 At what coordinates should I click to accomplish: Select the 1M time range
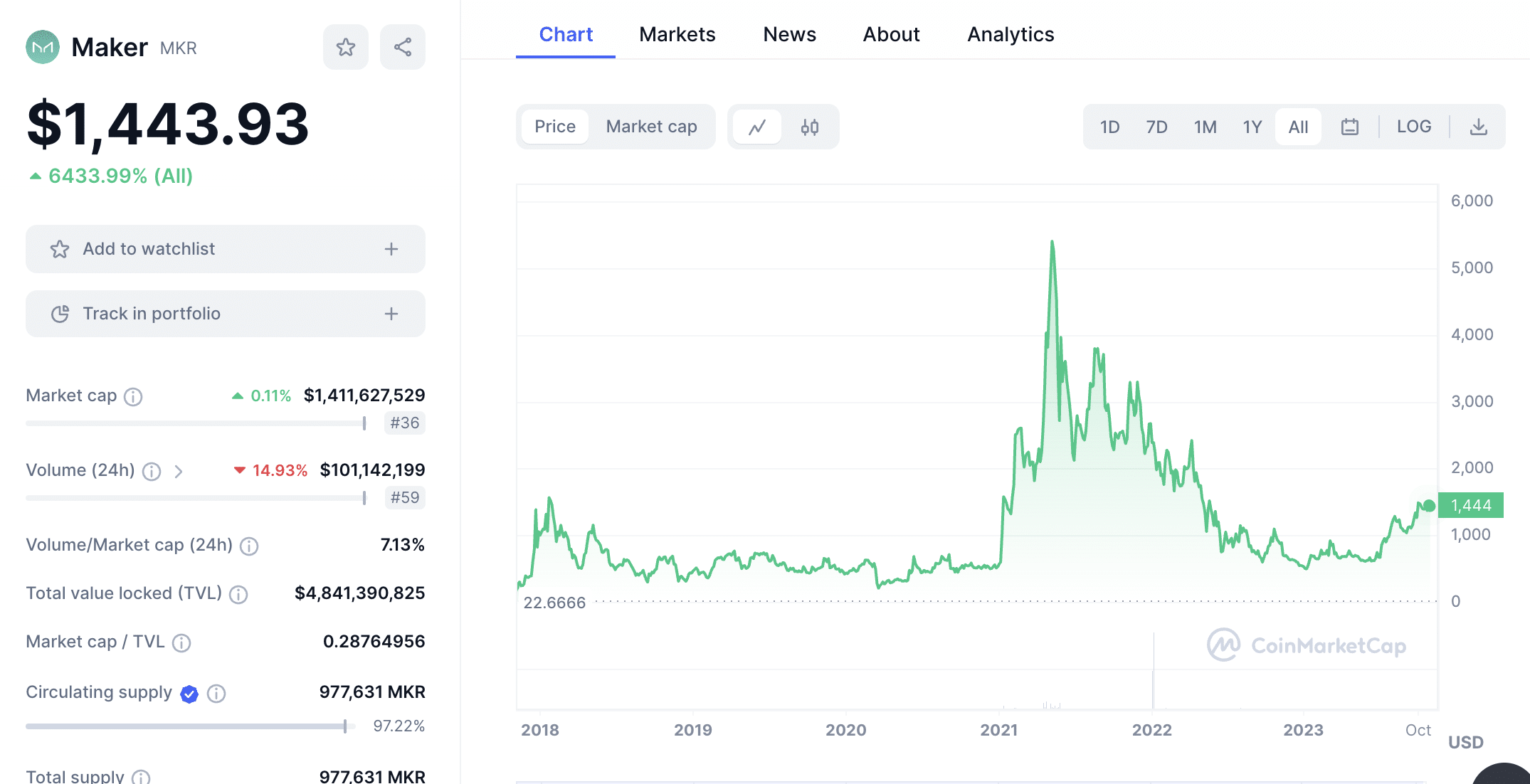(1205, 127)
